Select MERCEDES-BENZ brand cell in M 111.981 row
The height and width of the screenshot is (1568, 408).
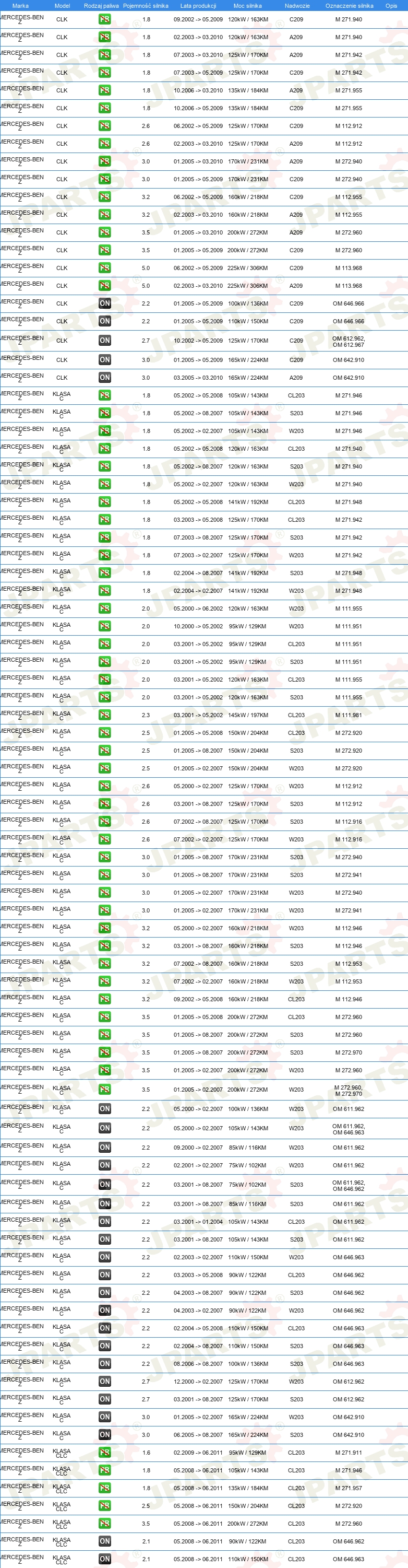pyautogui.click(x=22, y=715)
